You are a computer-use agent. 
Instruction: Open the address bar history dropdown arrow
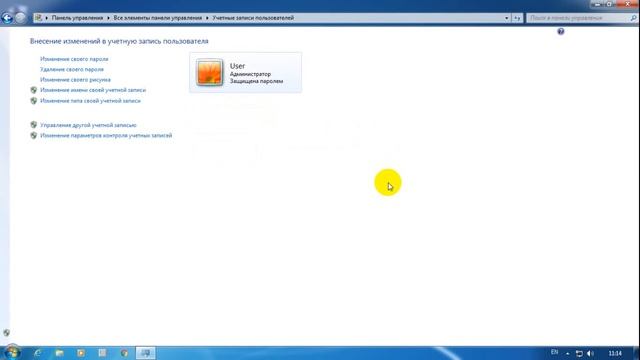point(507,18)
